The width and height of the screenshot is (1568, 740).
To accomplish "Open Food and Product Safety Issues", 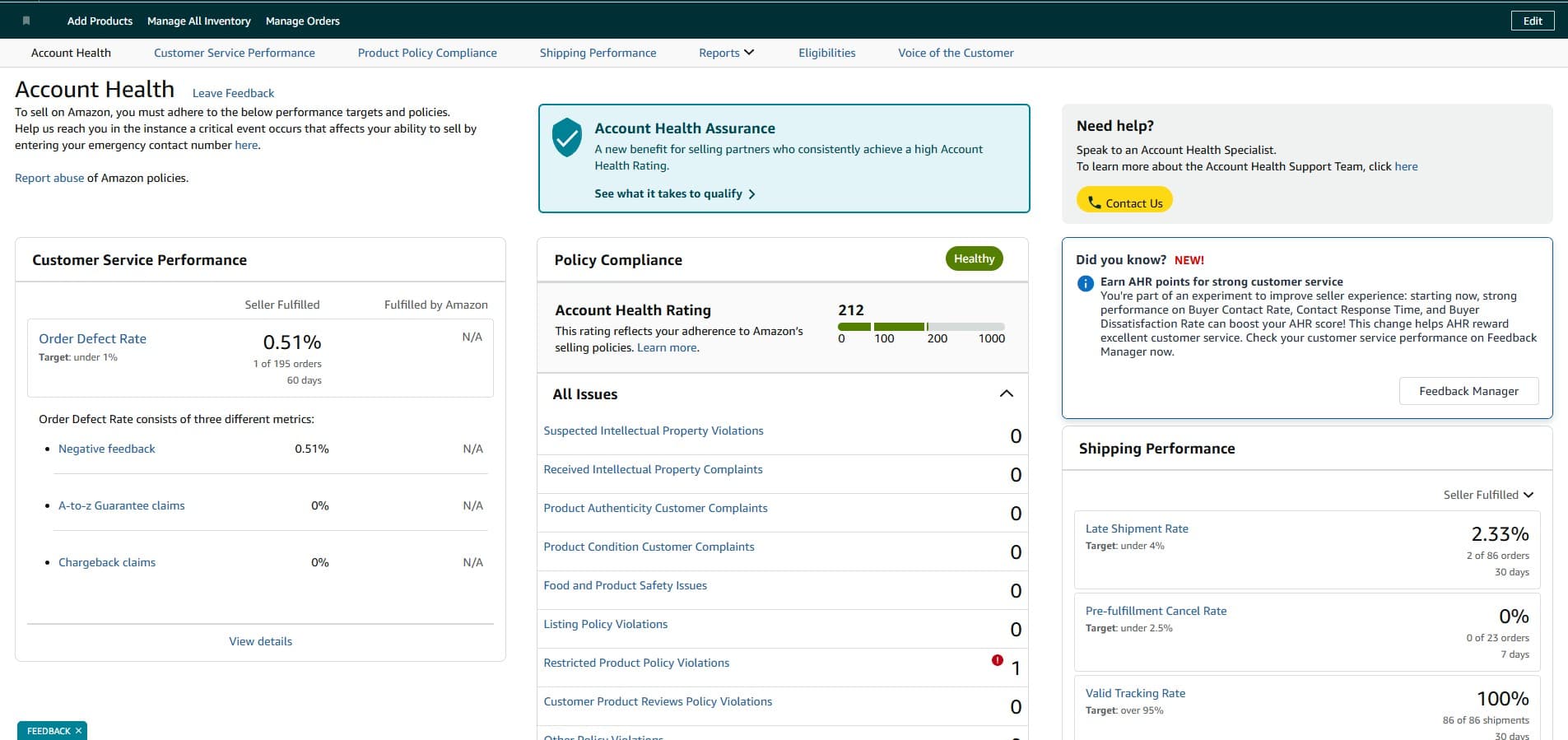I will 625,585.
